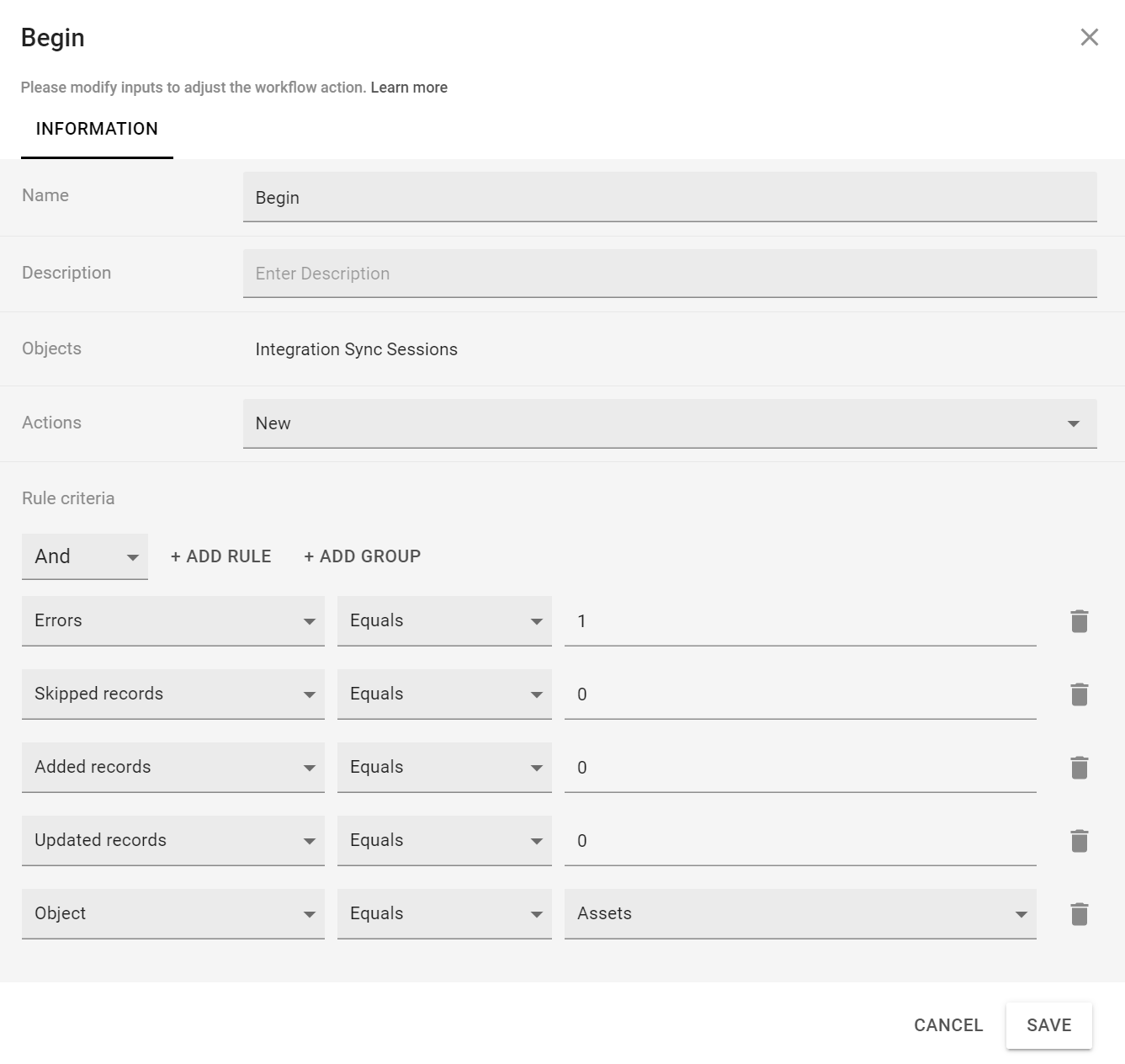Screen dimensions: 1125x1064
Task: Delete the Skipped records rule row
Action: (x=1079, y=694)
